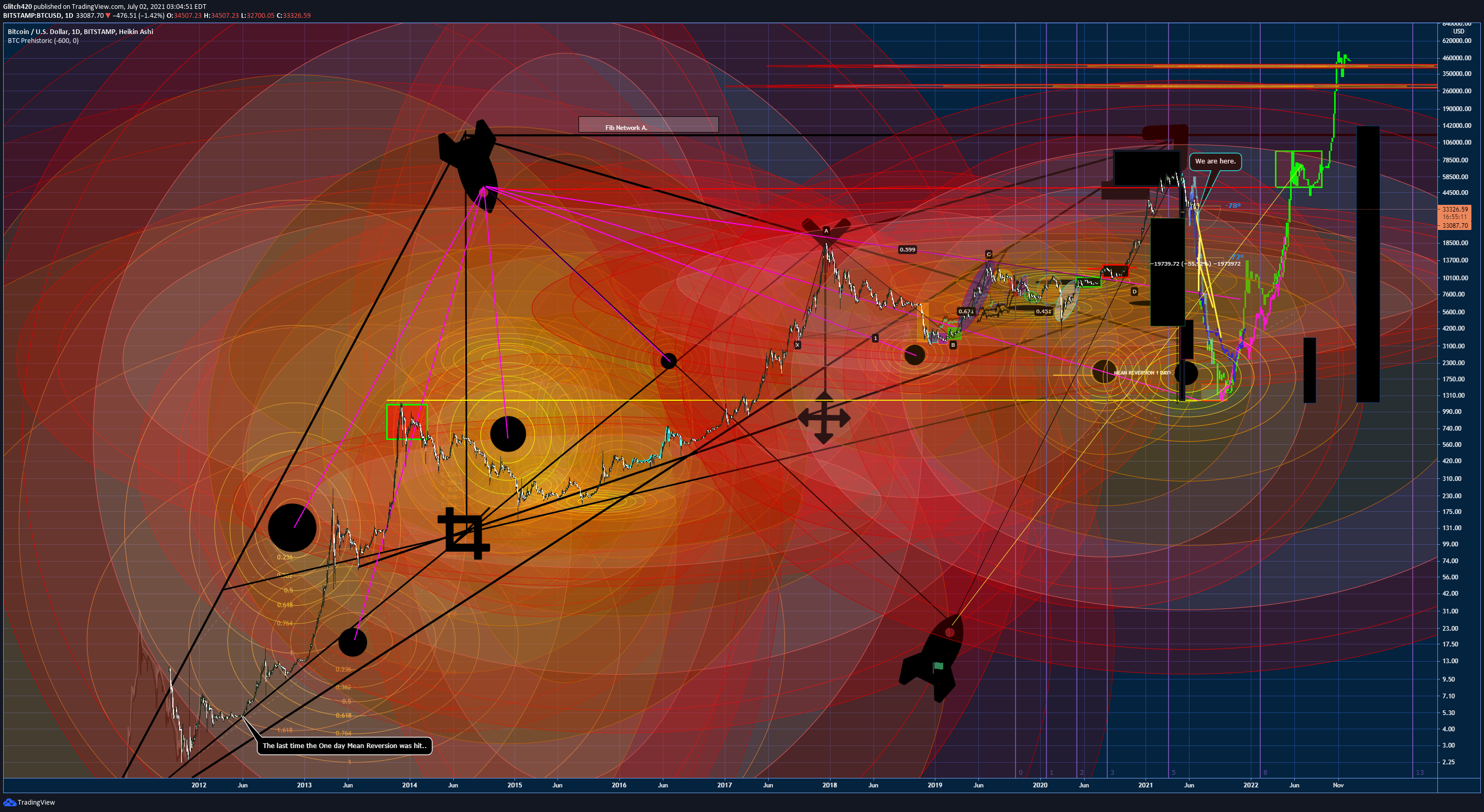This screenshot has height=812, width=1484.
Task: Click the '-78°' angle label
Action: (x=1233, y=205)
